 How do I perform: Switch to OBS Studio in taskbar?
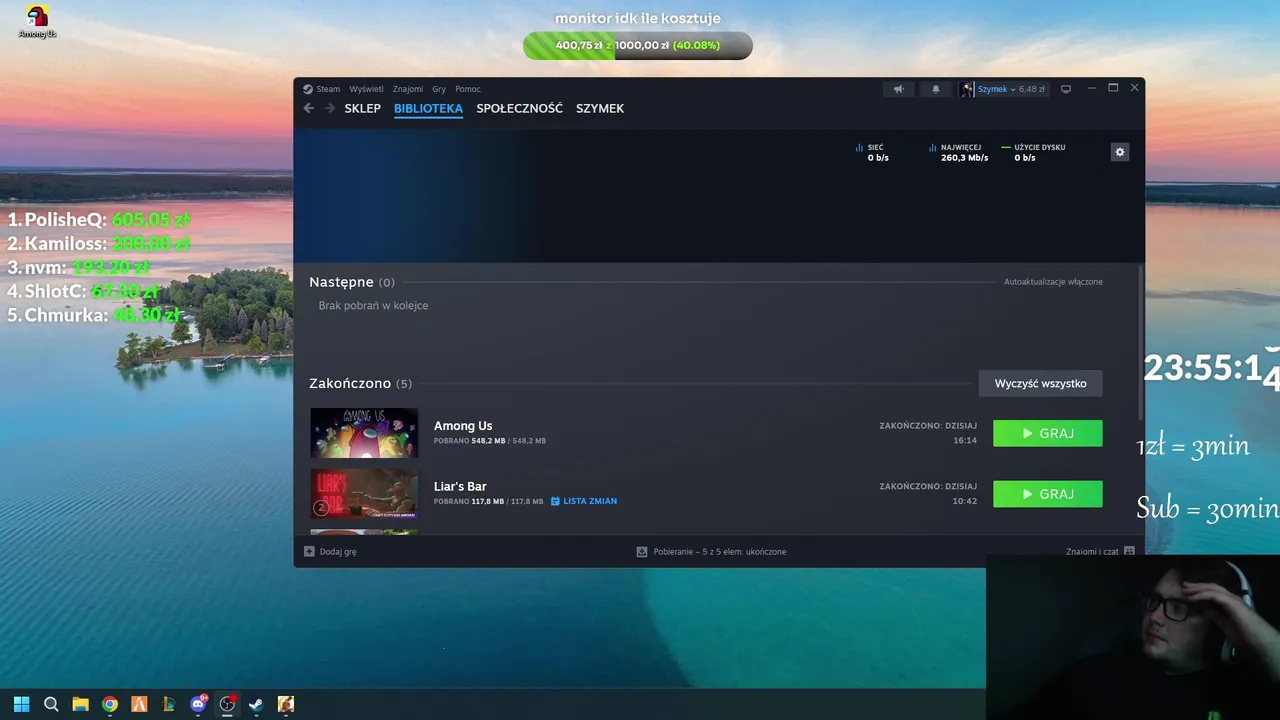click(227, 704)
